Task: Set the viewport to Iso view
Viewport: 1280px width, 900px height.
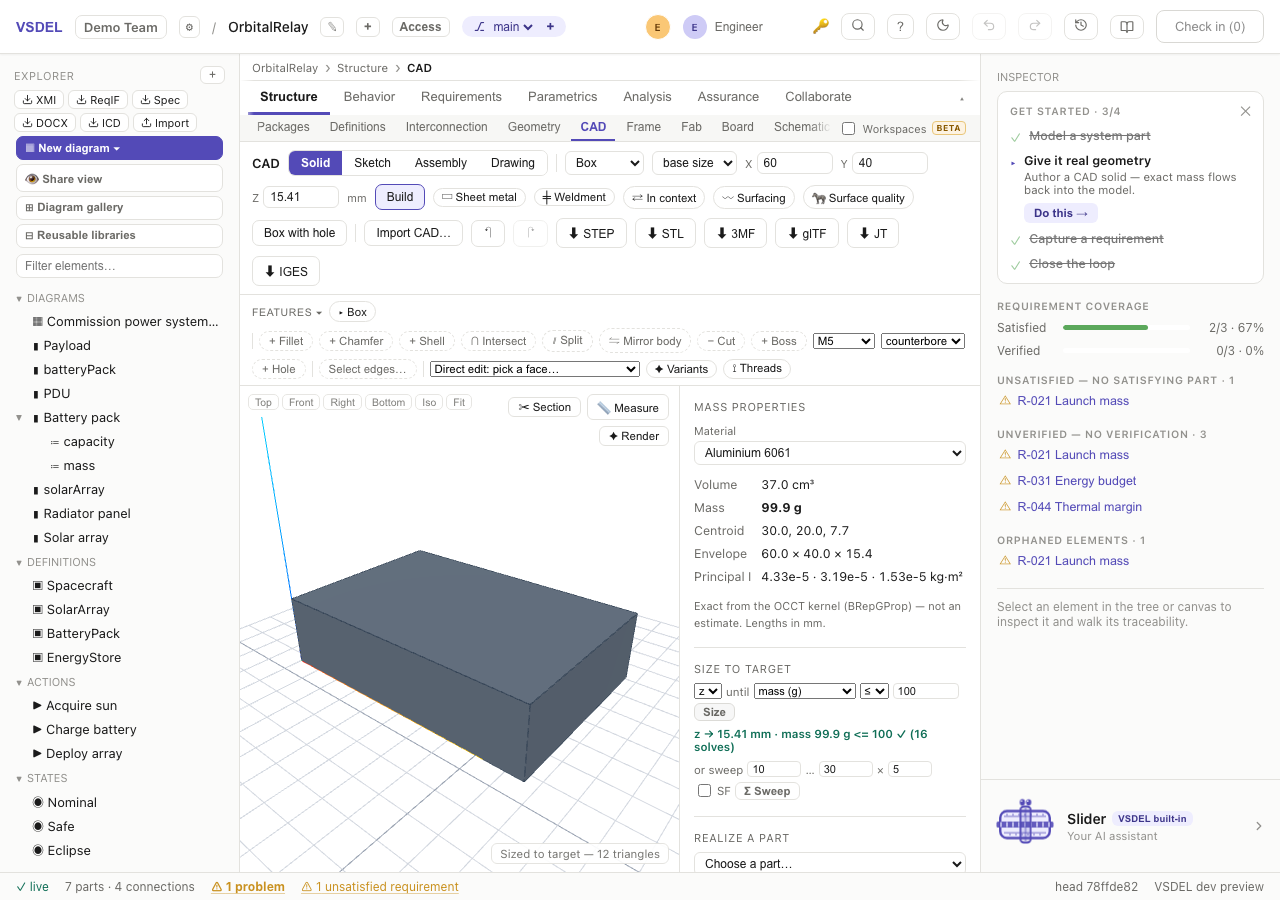Action: pyautogui.click(x=429, y=403)
